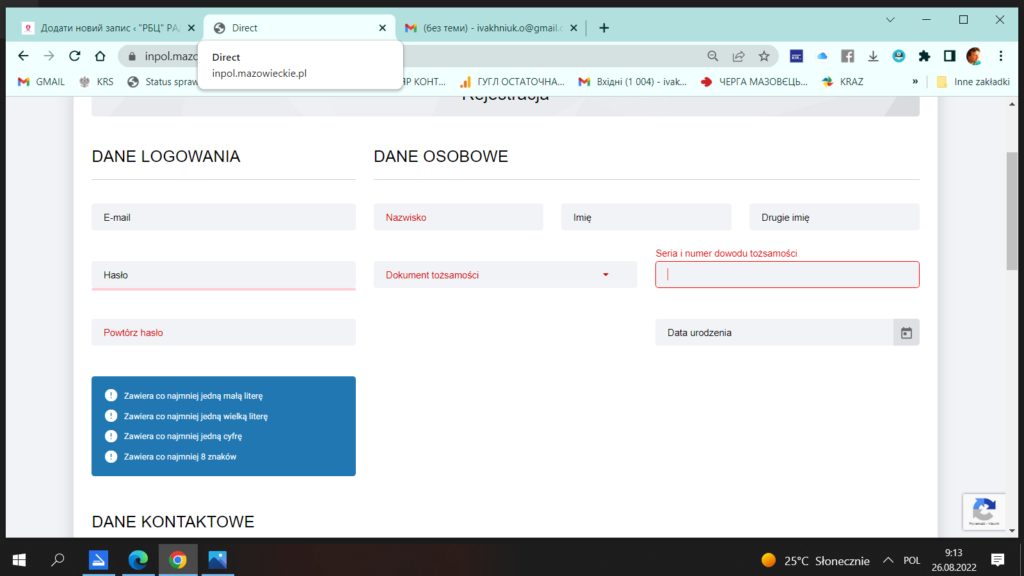Go to browser home page icon

100,56
